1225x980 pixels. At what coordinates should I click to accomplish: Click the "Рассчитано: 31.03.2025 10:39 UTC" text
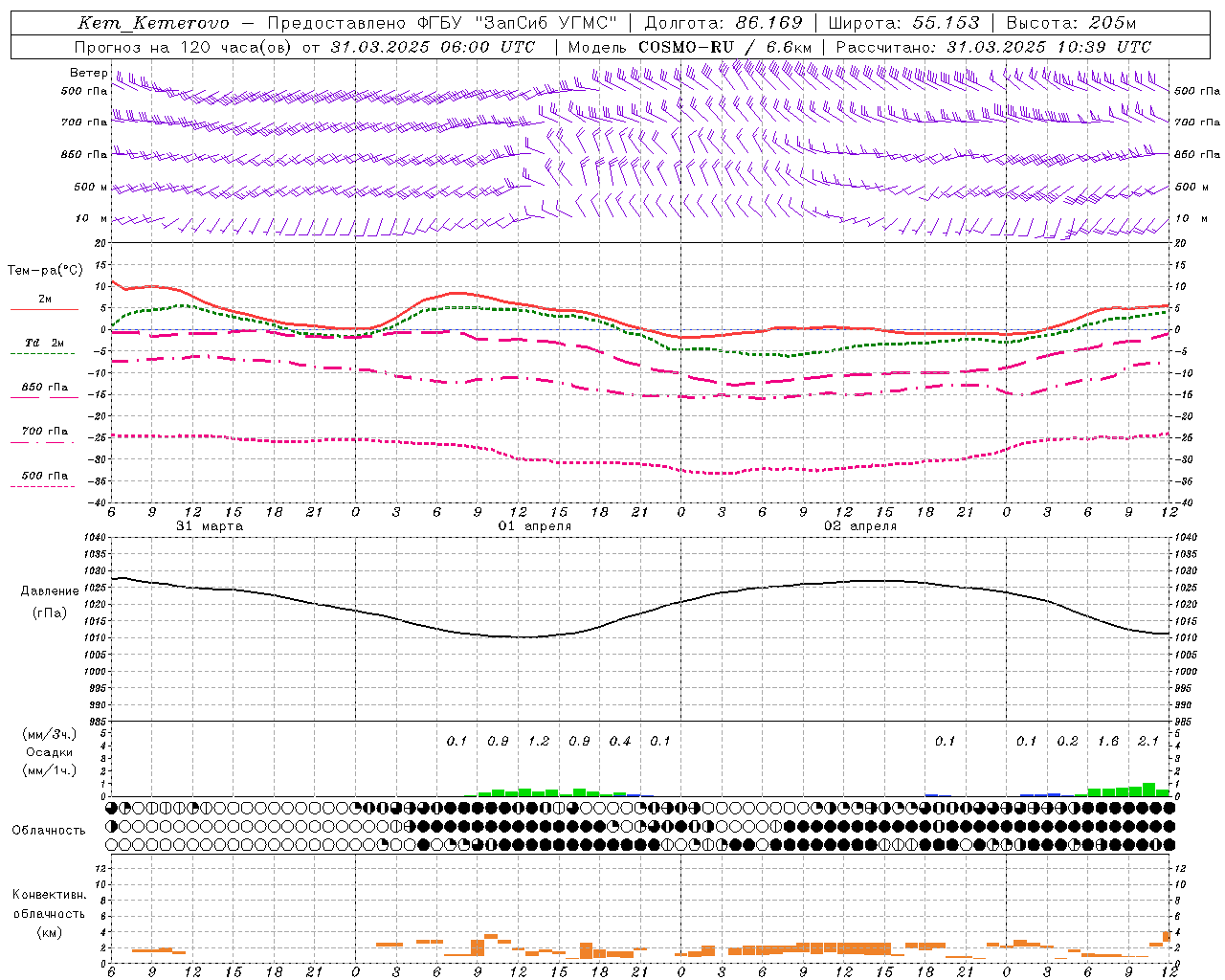tap(993, 47)
